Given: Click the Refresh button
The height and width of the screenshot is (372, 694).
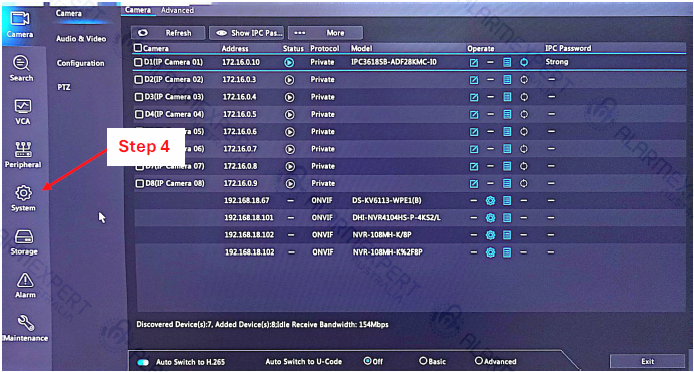Looking at the screenshot, I should (168, 33).
